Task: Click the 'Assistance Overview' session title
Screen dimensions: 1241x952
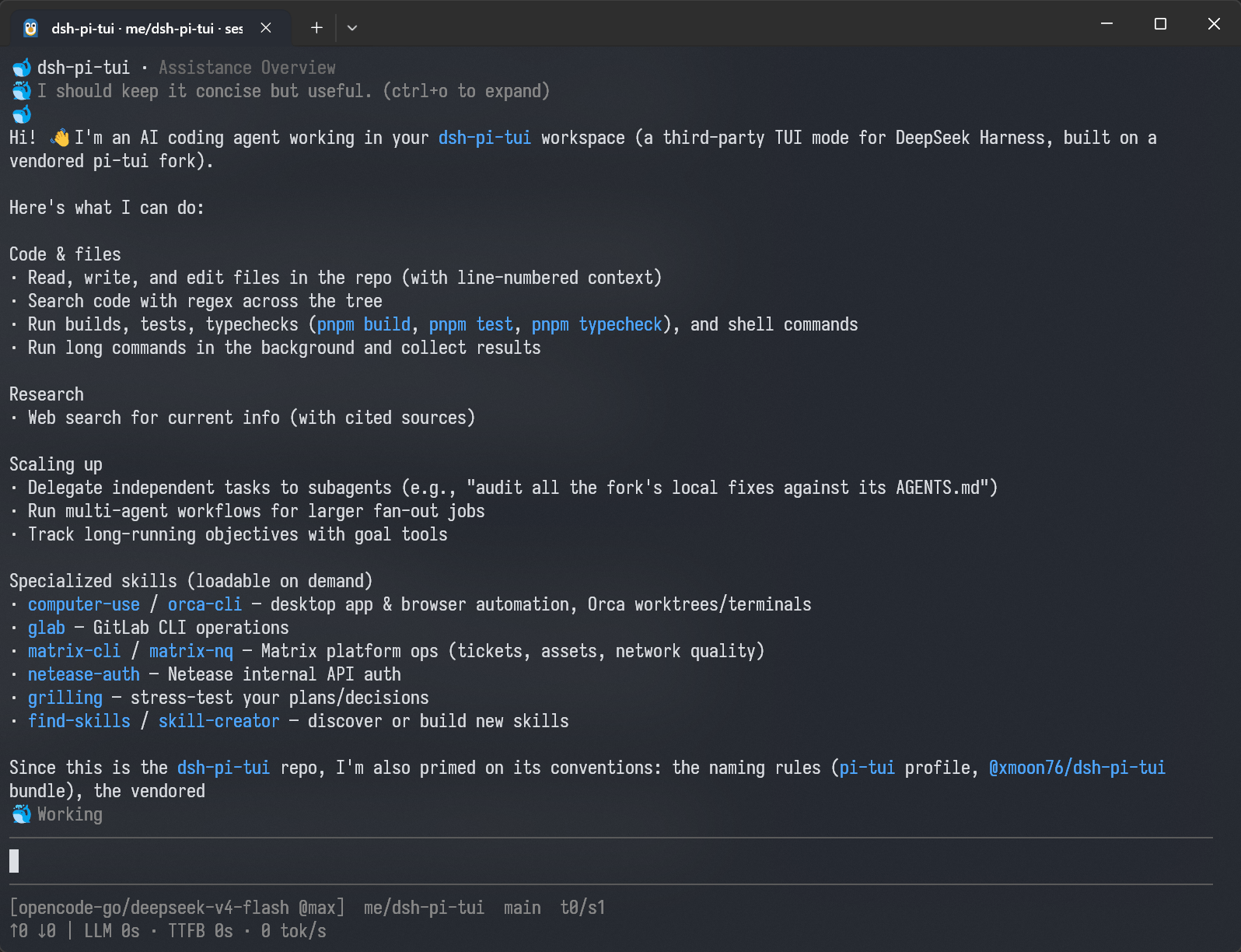Action: 247,68
